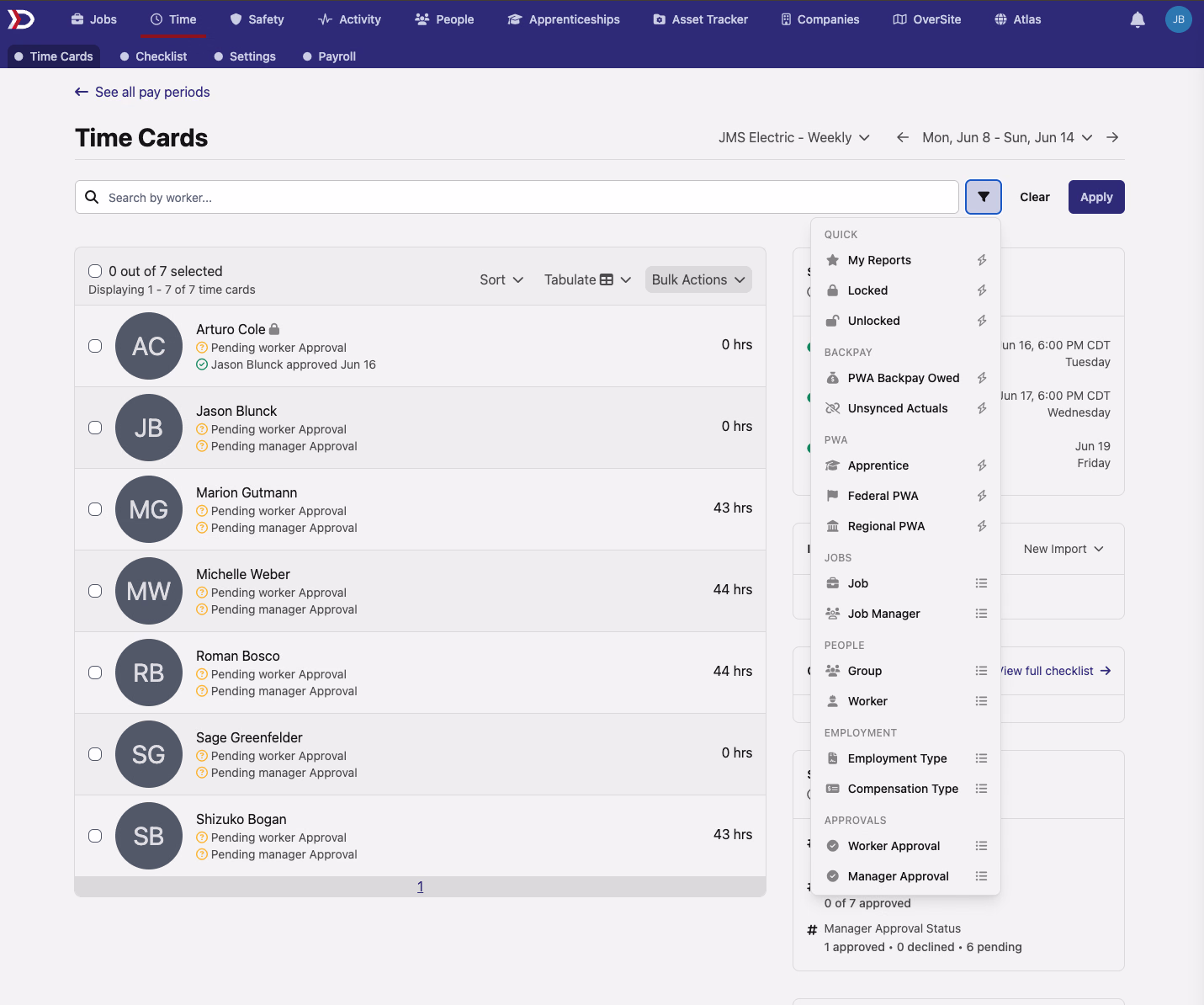Screen dimensions: 1204x1005
Task: Check the box for Roman Bosco
Action: click(95, 673)
